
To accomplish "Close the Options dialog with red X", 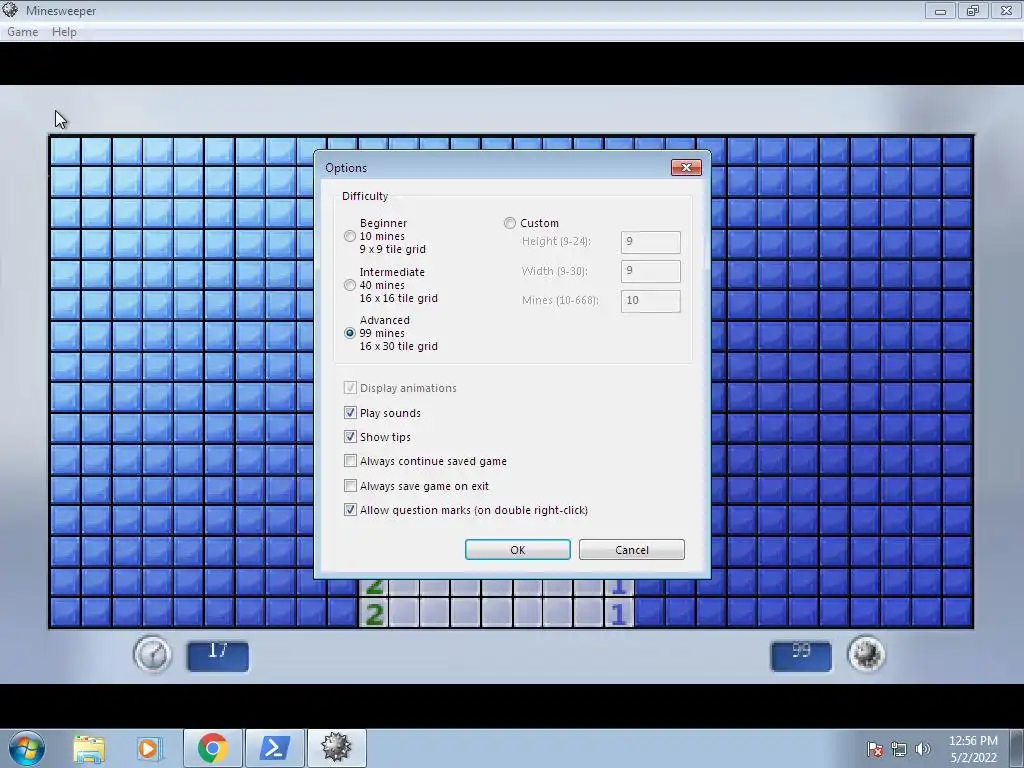I will click(686, 168).
